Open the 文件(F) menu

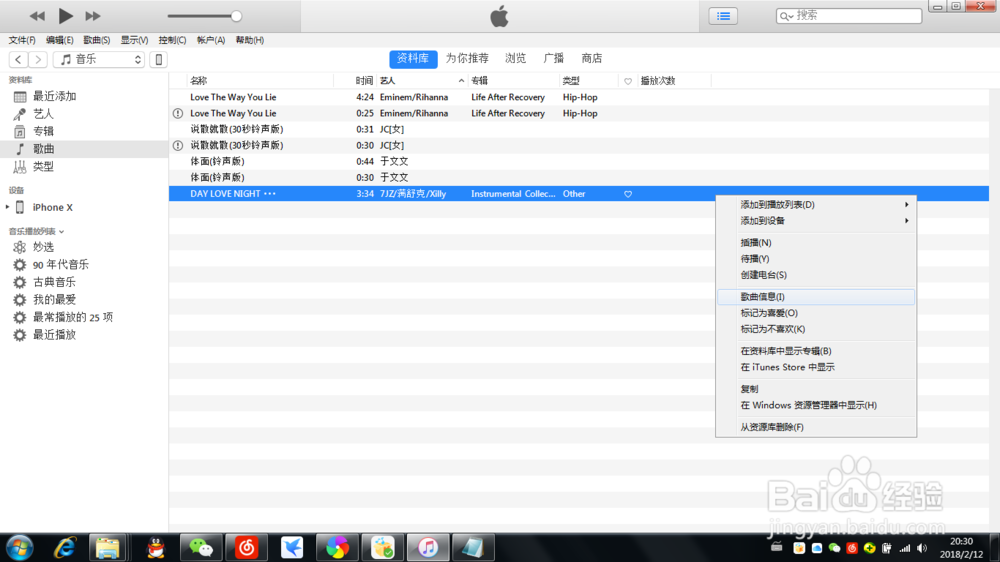(22, 40)
